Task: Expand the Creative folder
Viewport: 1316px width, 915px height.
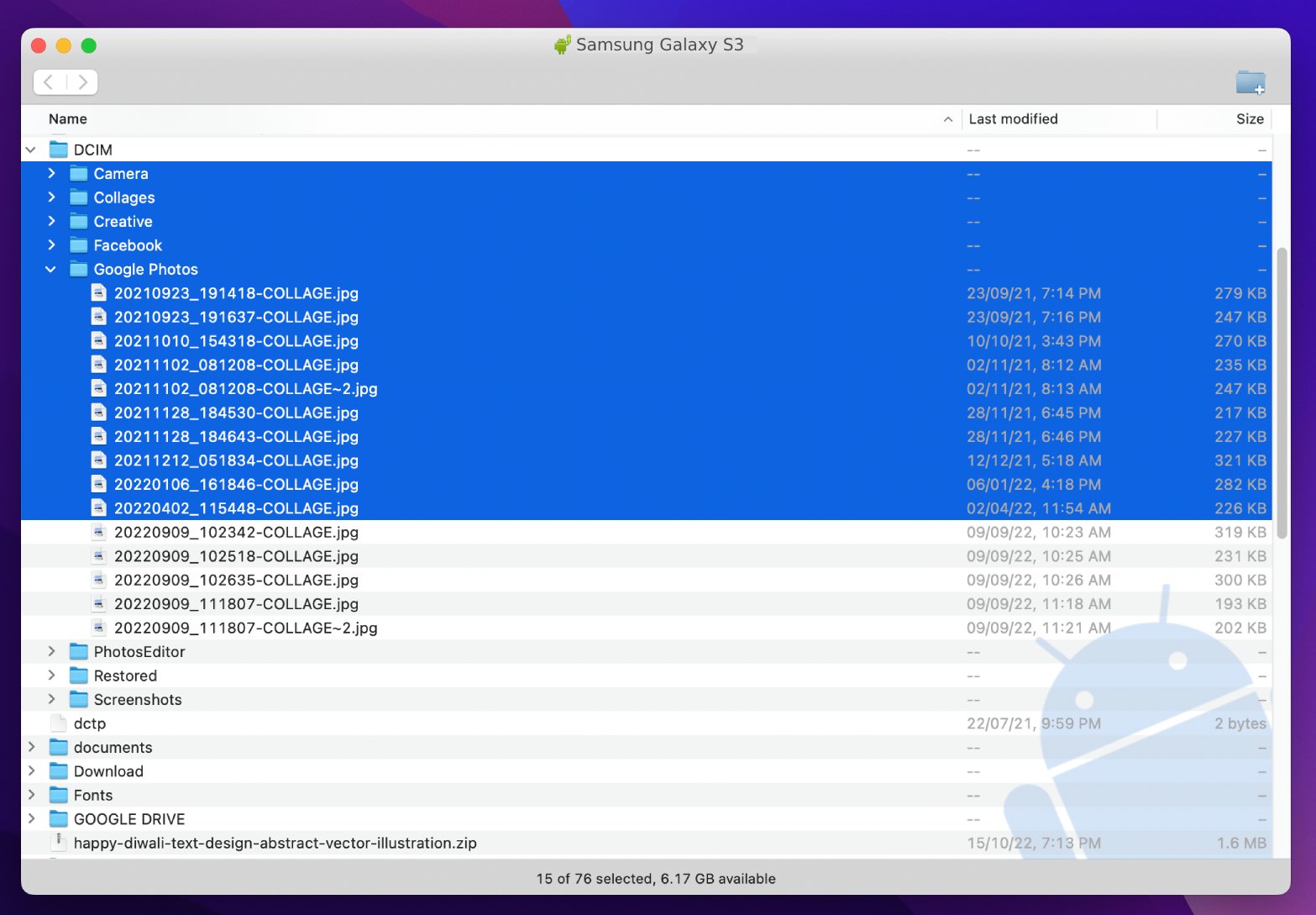Action: point(51,221)
